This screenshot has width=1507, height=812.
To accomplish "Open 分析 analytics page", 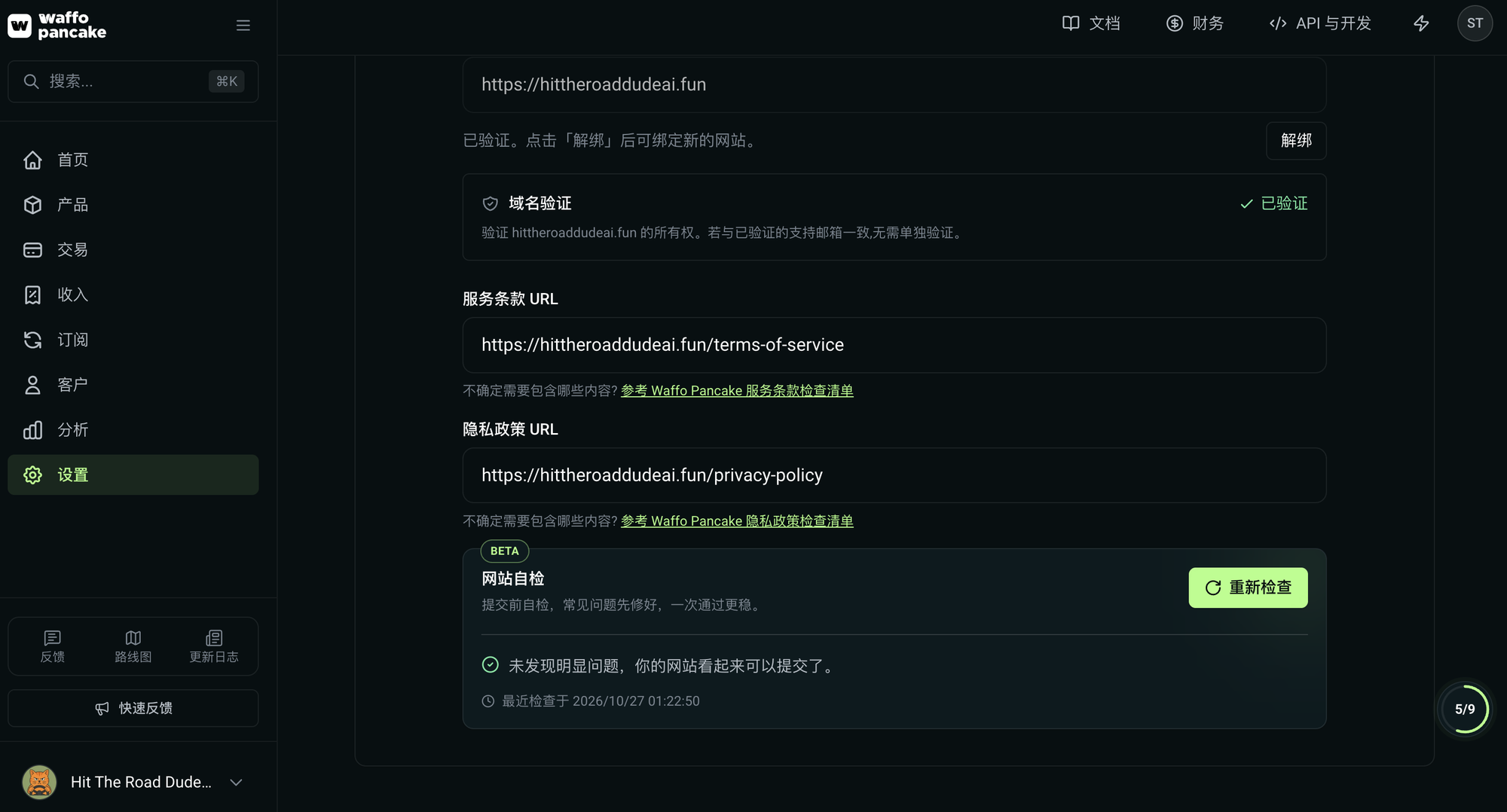I will tap(133, 430).
